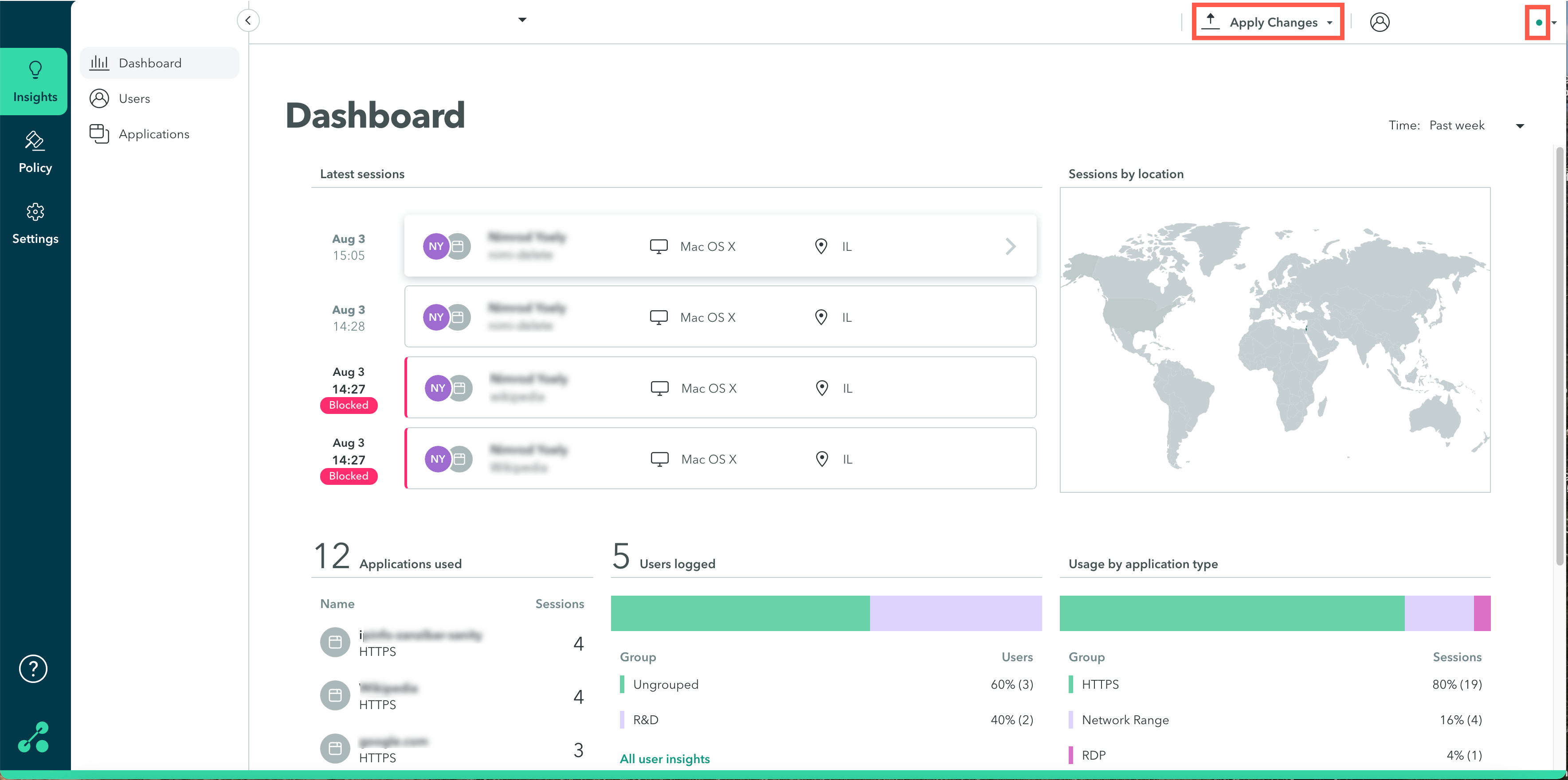
Task: Open the top bar tenant dropdown arrow
Action: point(521,19)
